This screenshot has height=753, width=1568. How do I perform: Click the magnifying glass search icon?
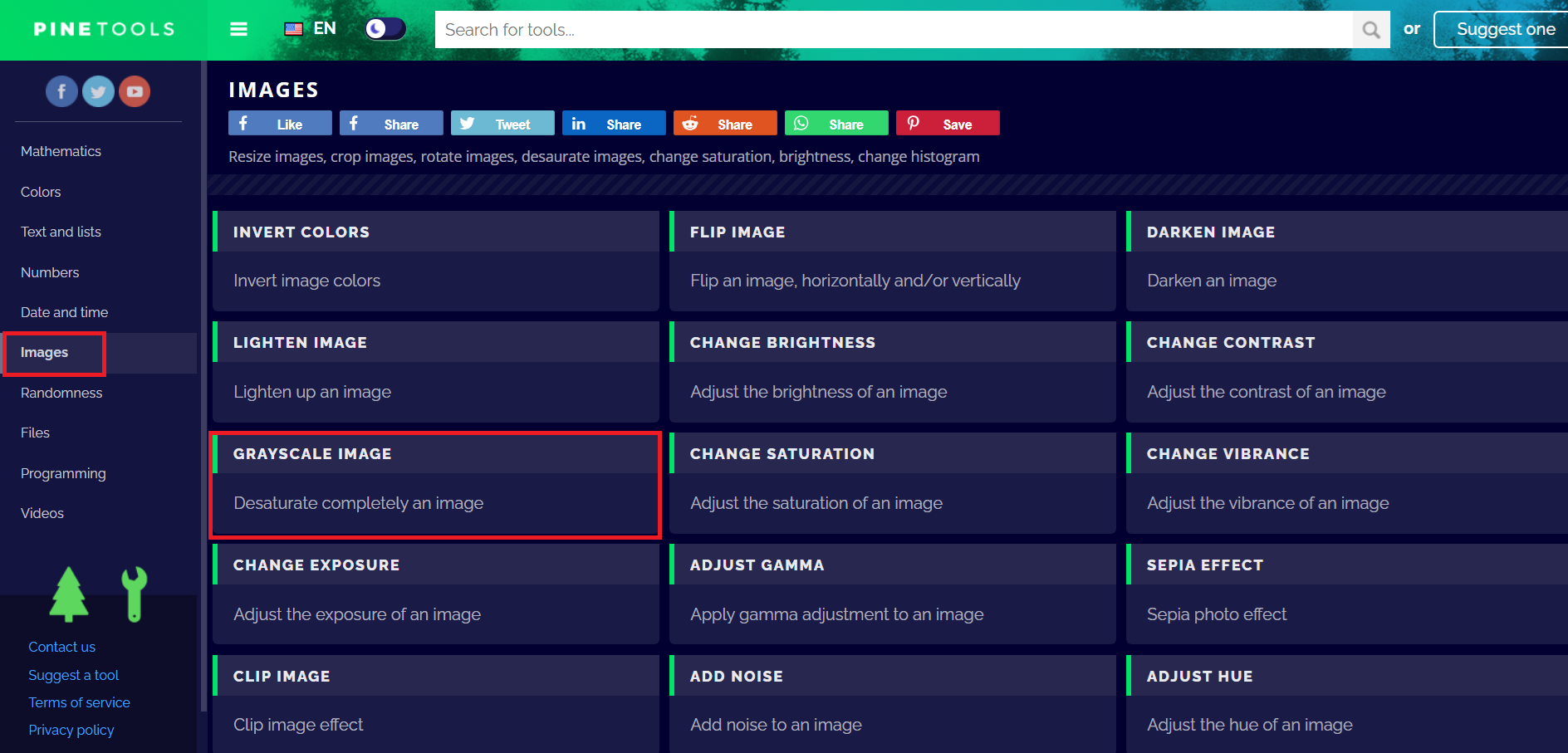[1371, 30]
